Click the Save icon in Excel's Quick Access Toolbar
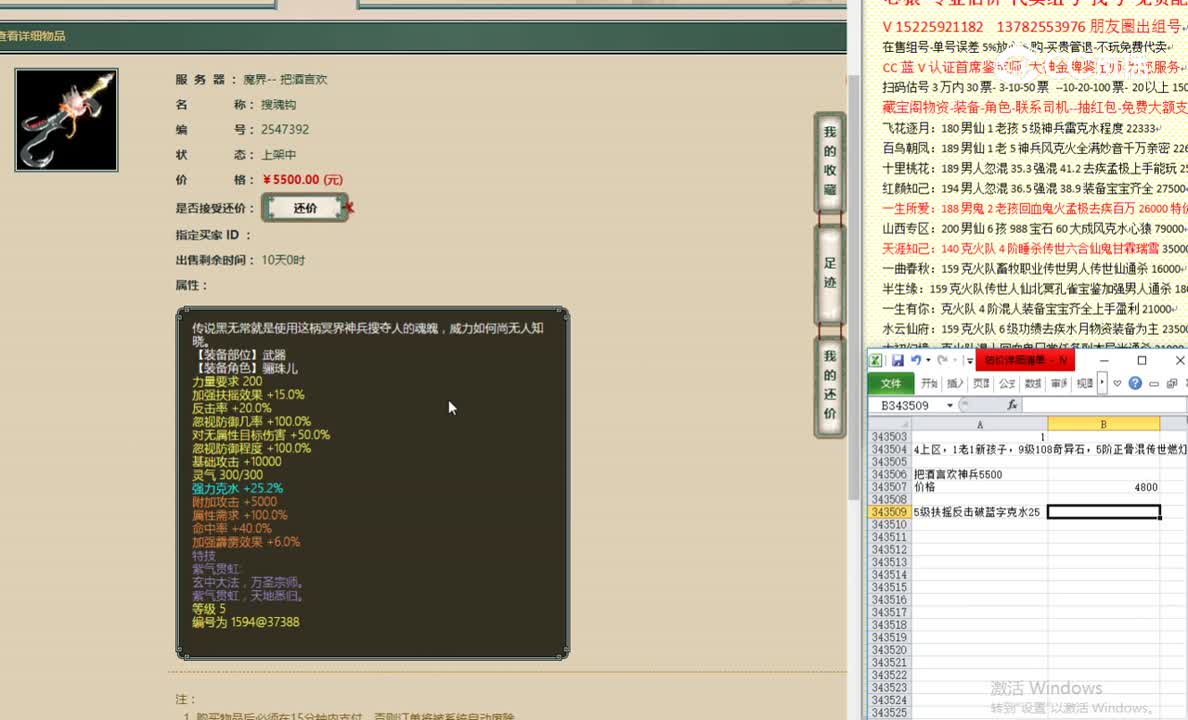Image resolution: width=1188 pixels, height=720 pixels. 899,361
